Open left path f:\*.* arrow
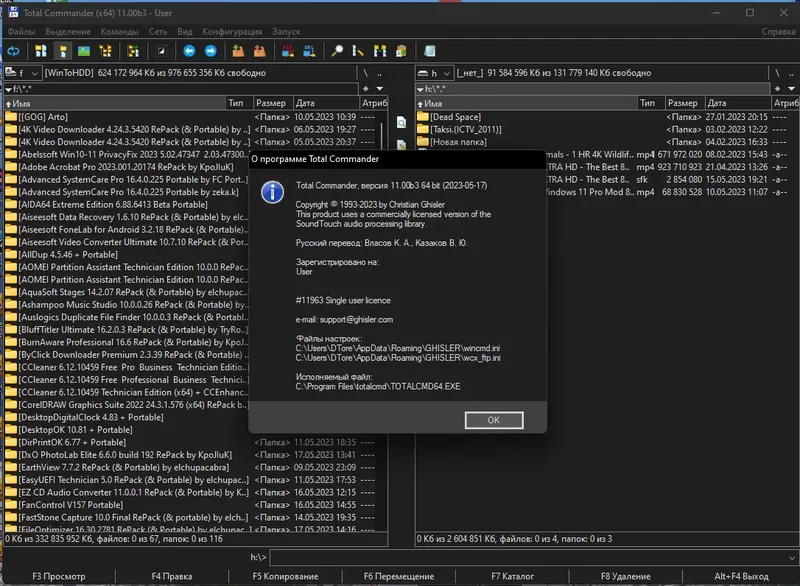Image resolution: width=800 pixels, height=586 pixels. tap(9, 89)
